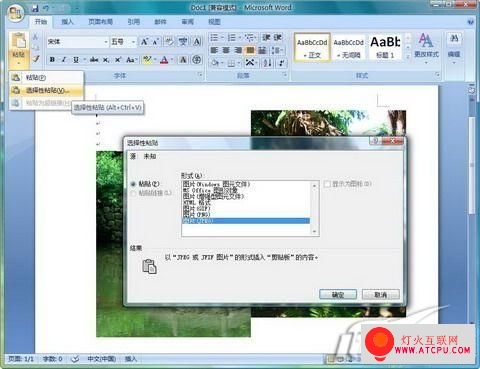Click the center alignment icon
Screen dimensions: 480x369
226,50
